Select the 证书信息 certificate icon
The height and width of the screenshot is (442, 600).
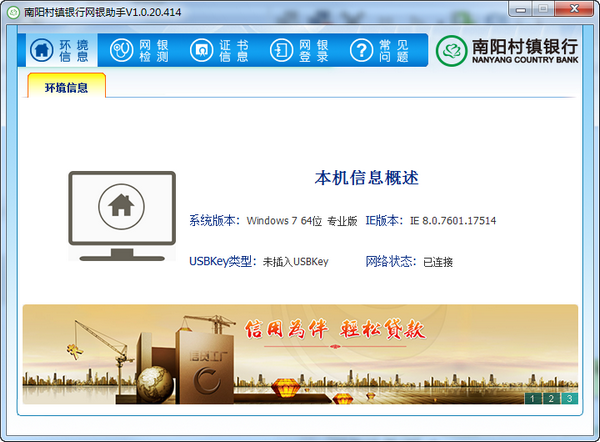coord(201,50)
